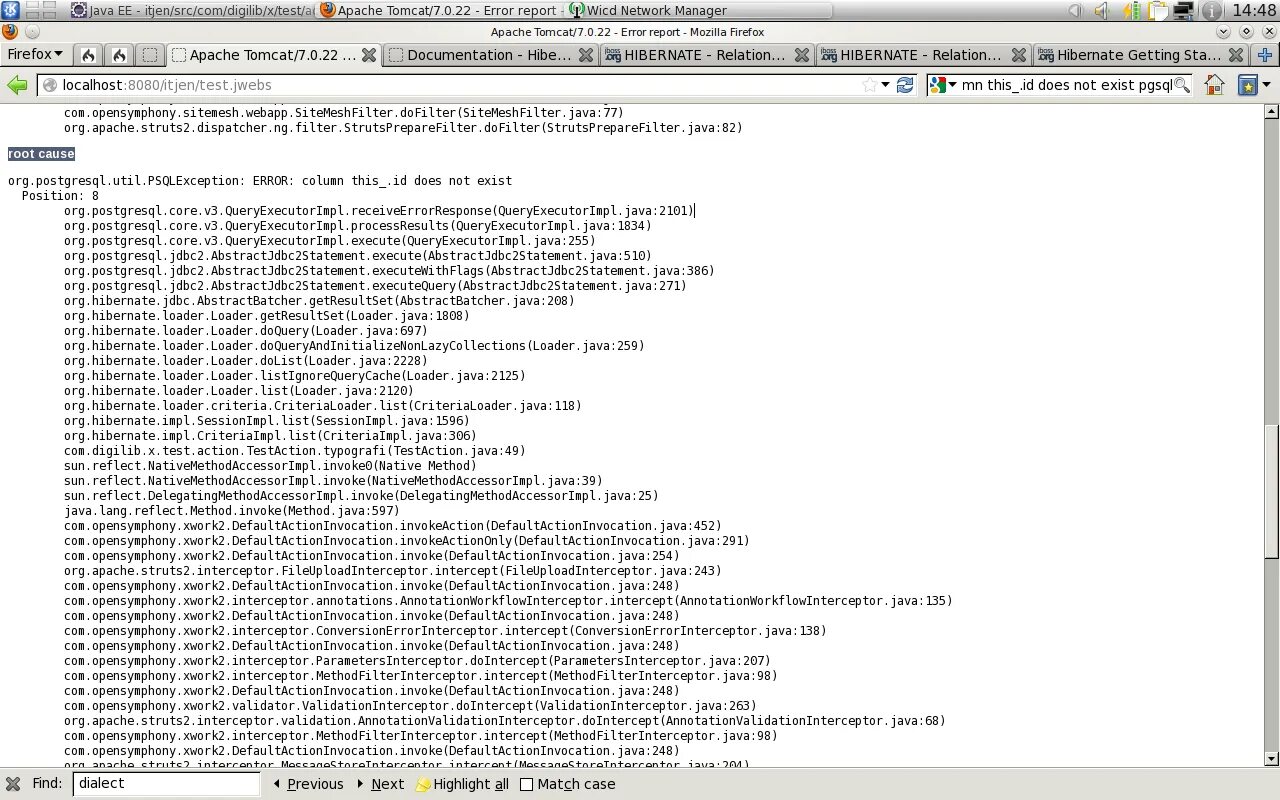Close the Documentation - Hibernate tab
1280x800 pixels.
[x=586, y=55]
